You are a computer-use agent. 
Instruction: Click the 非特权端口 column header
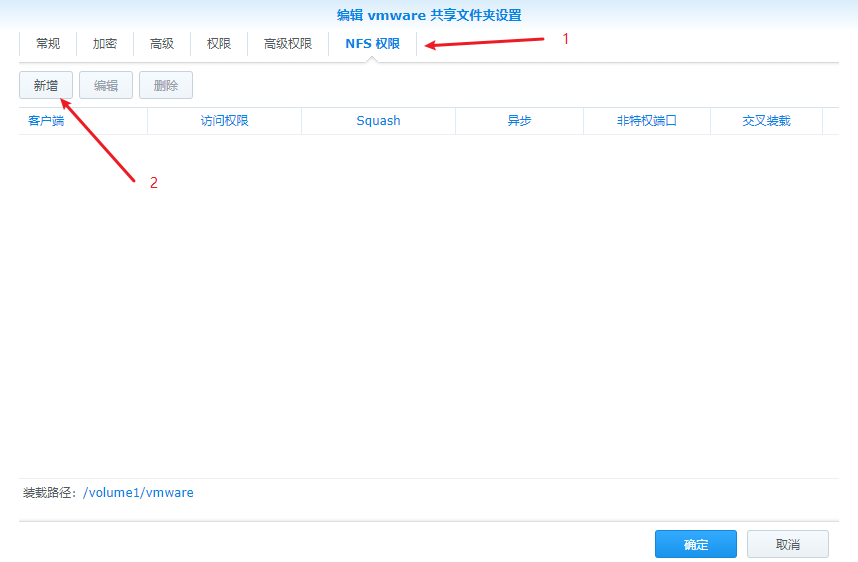coord(647,121)
